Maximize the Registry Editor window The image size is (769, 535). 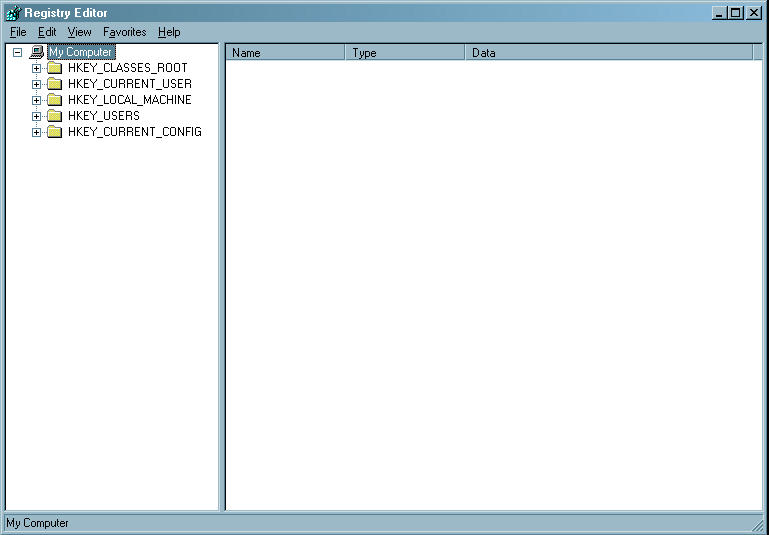(x=736, y=13)
